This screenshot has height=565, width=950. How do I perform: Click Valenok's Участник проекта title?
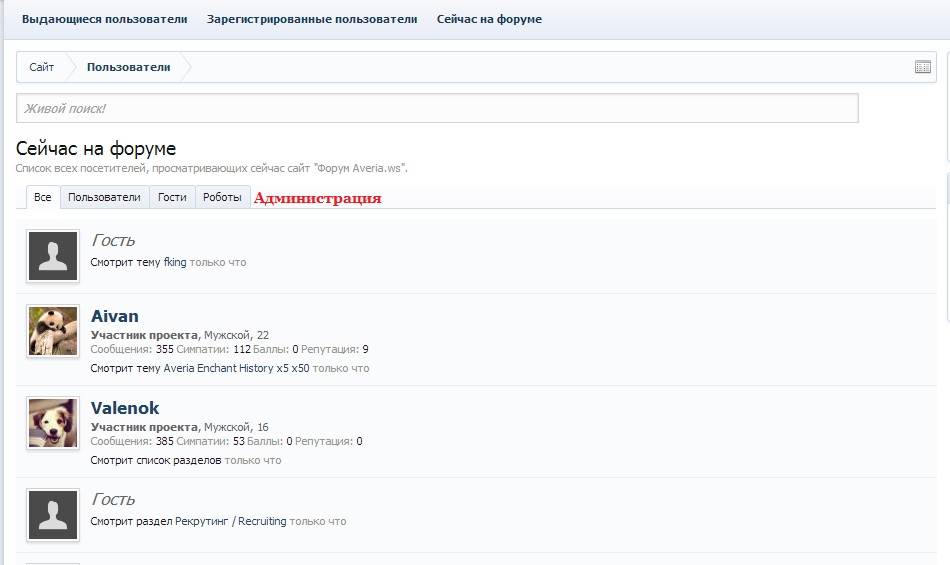(x=144, y=427)
